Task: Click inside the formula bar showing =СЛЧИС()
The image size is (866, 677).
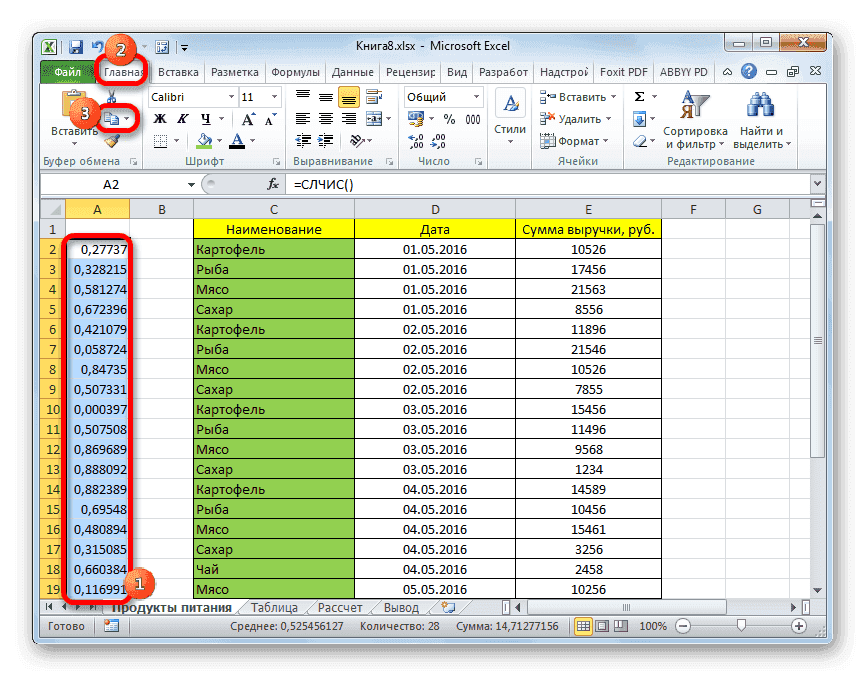Action: point(400,184)
